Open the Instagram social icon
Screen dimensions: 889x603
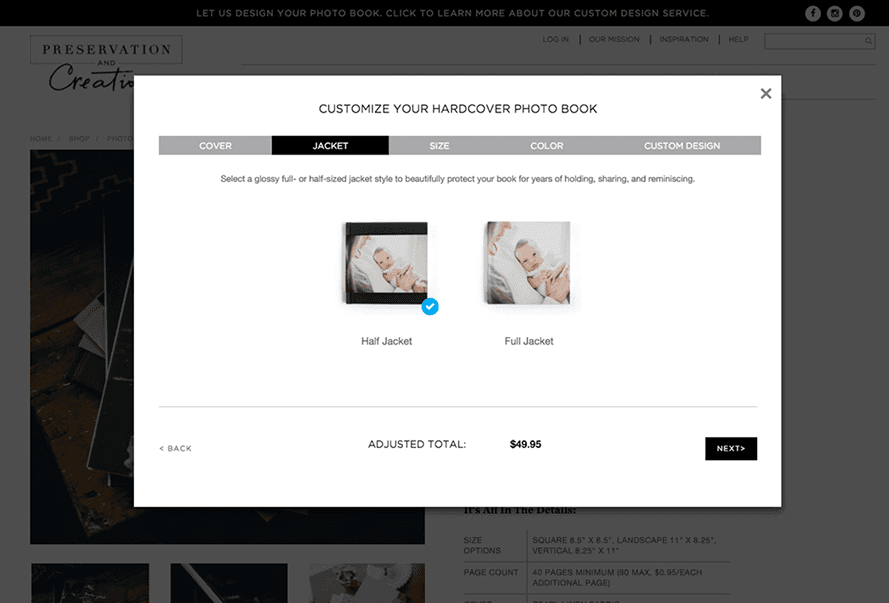835,13
